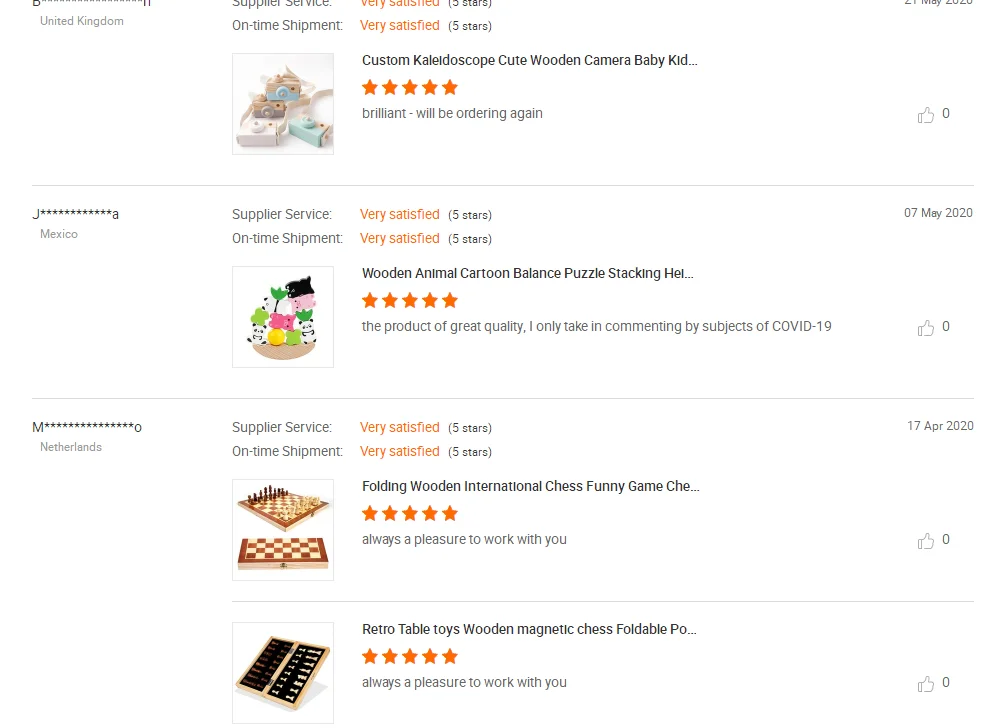The image size is (982, 728).
Task: Open the wooden camera product thumbnail
Action: point(283,104)
